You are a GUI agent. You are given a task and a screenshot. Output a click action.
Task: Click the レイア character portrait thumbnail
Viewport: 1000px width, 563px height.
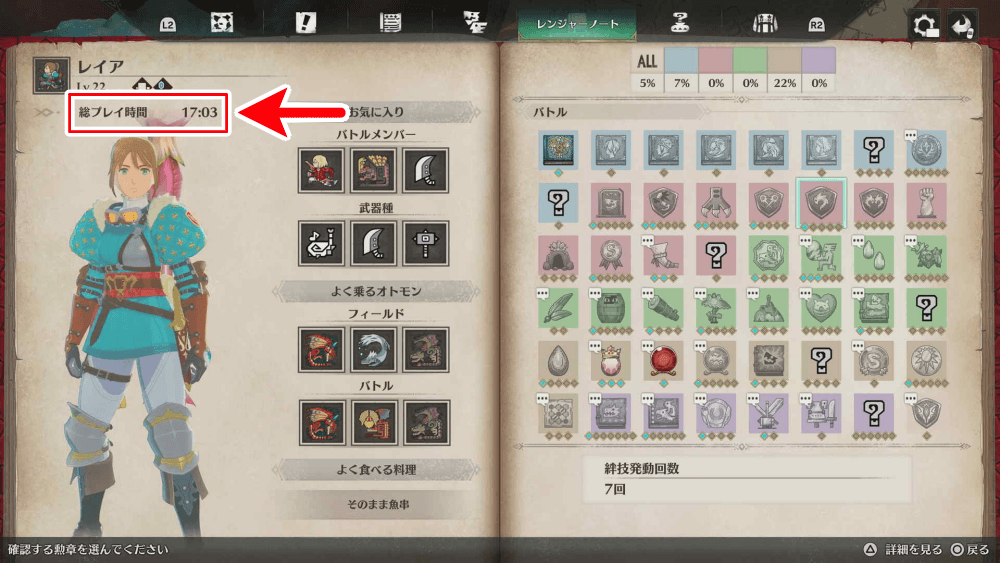[x=51, y=75]
